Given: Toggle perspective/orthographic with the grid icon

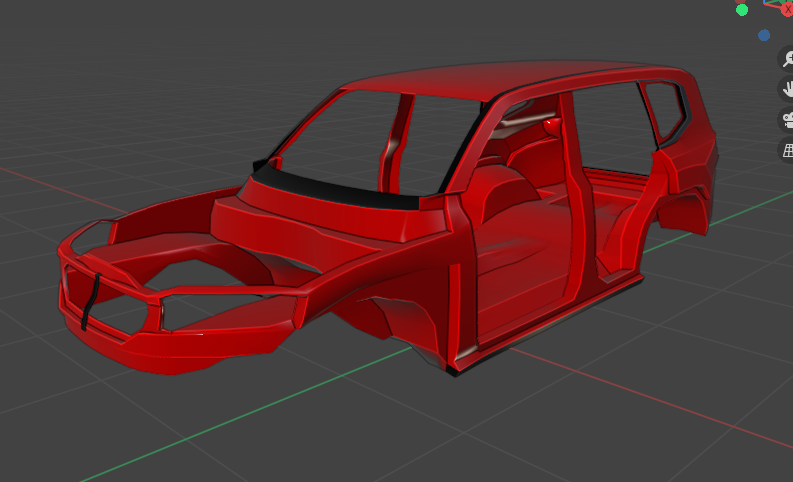Looking at the screenshot, I should (x=787, y=150).
